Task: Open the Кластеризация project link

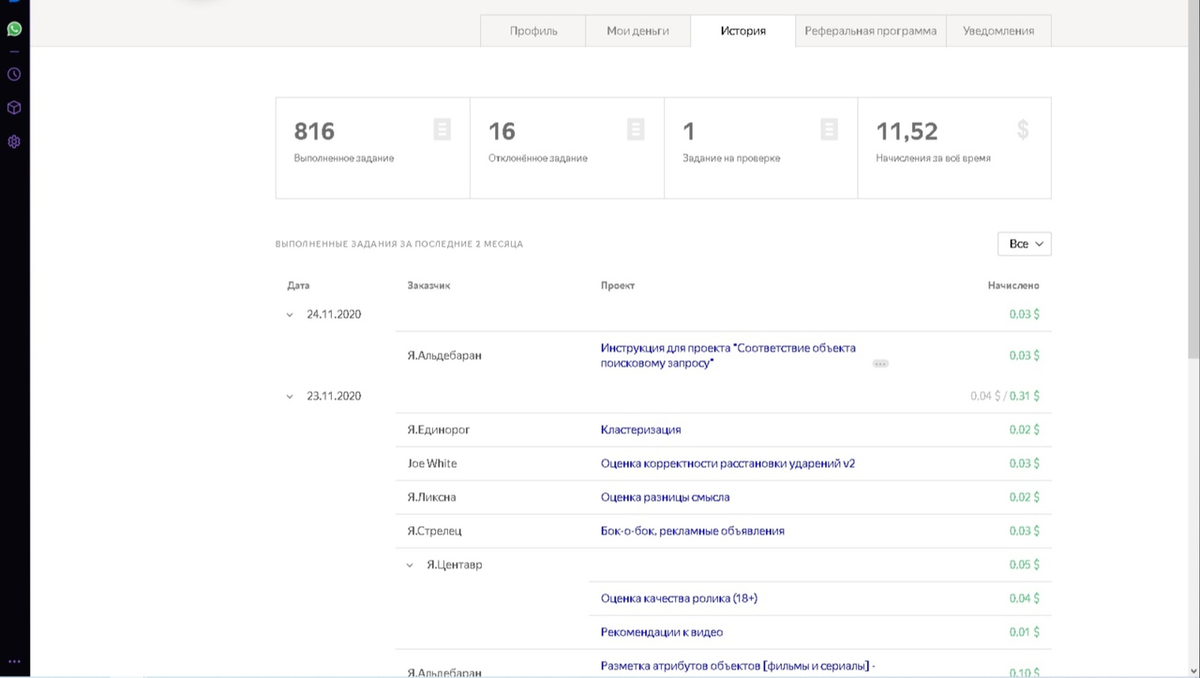Action: point(641,430)
